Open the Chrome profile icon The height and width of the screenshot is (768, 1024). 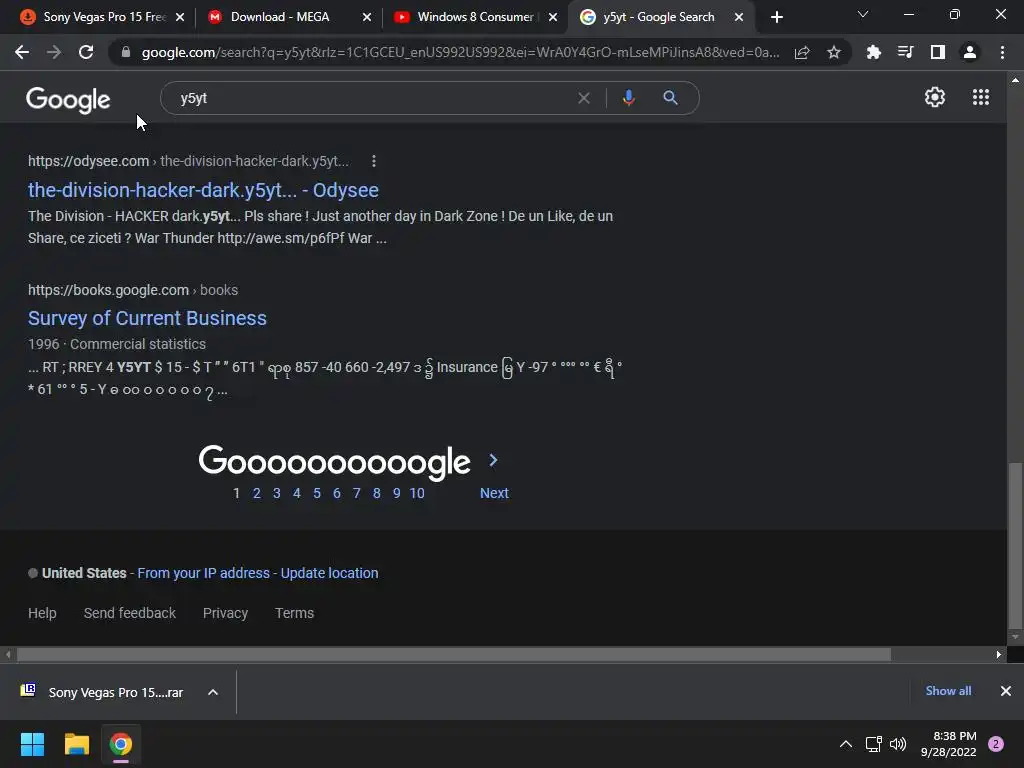970,52
